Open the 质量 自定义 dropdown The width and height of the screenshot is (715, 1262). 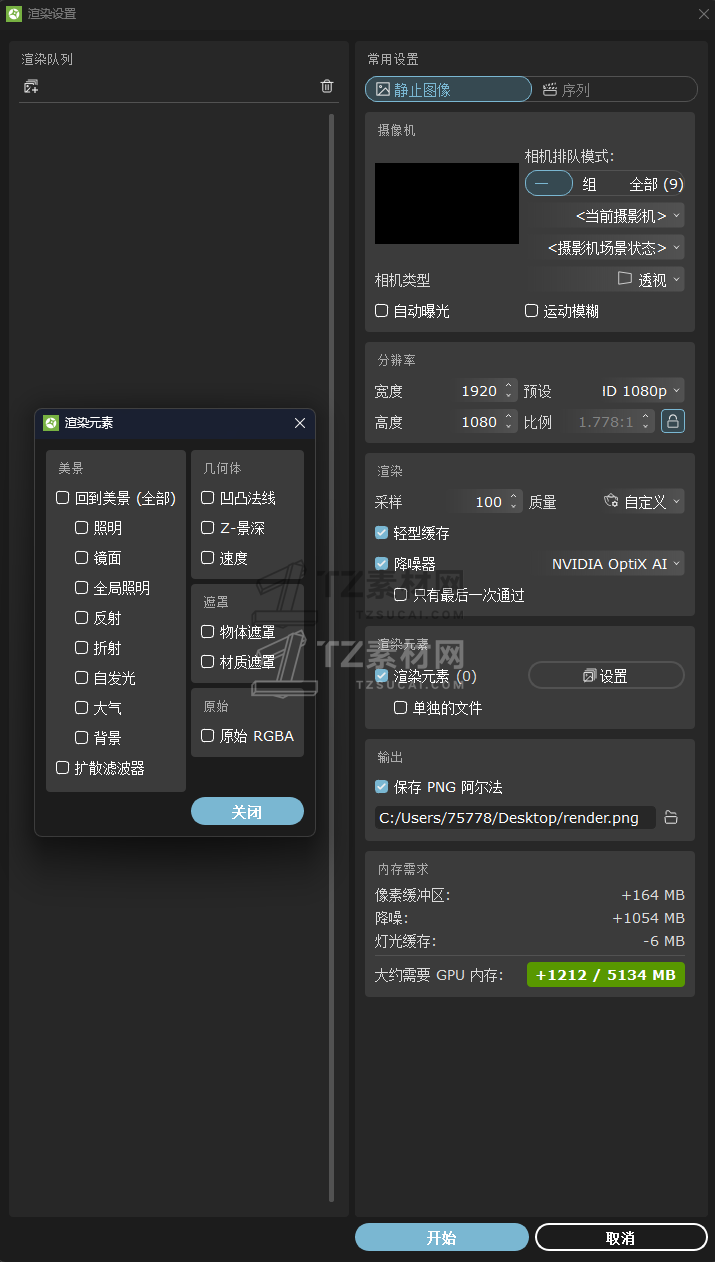(644, 502)
